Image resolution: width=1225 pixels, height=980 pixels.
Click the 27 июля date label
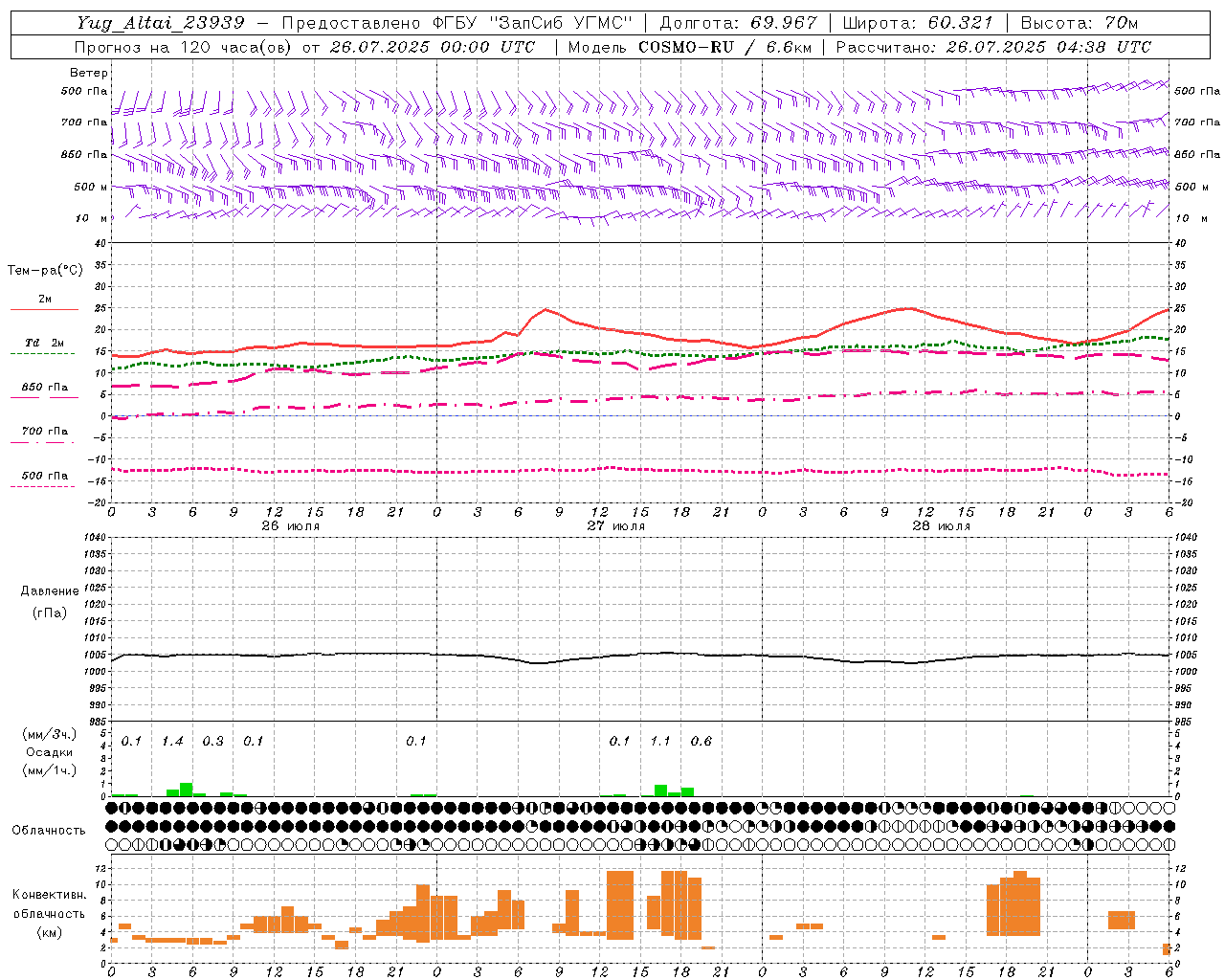616,525
